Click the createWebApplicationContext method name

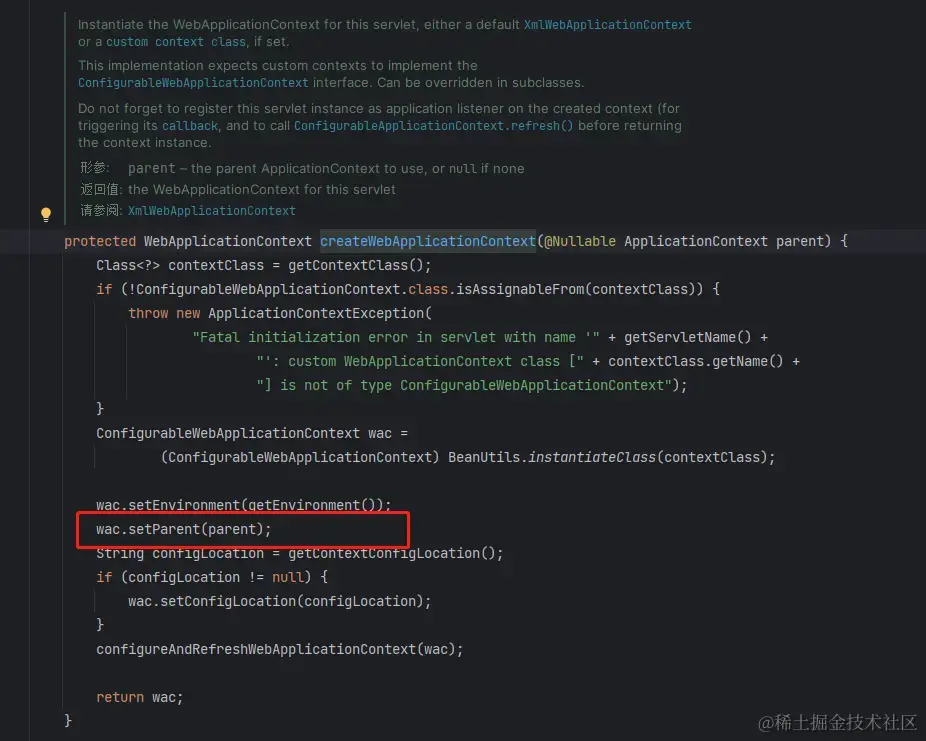428,241
